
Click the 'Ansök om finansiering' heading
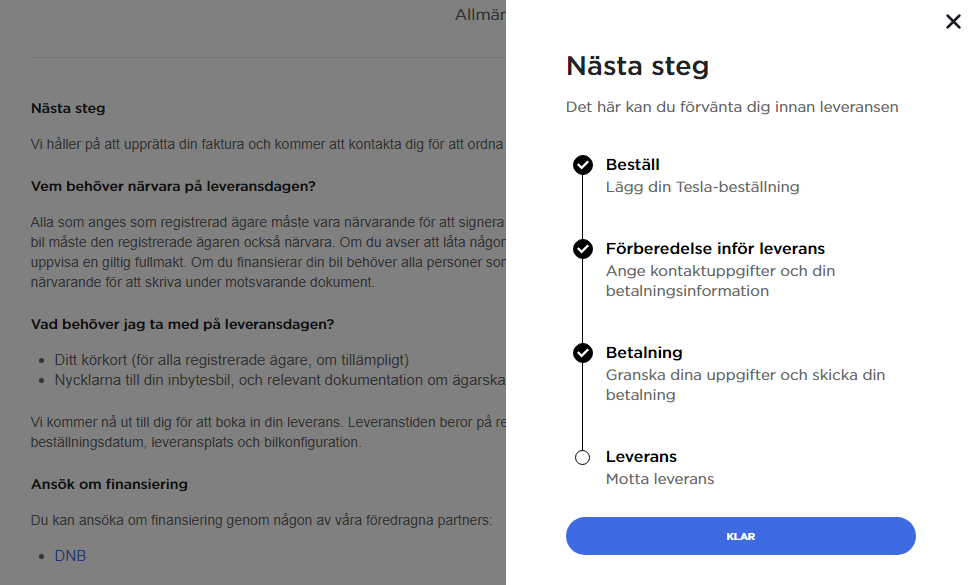click(109, 484)
